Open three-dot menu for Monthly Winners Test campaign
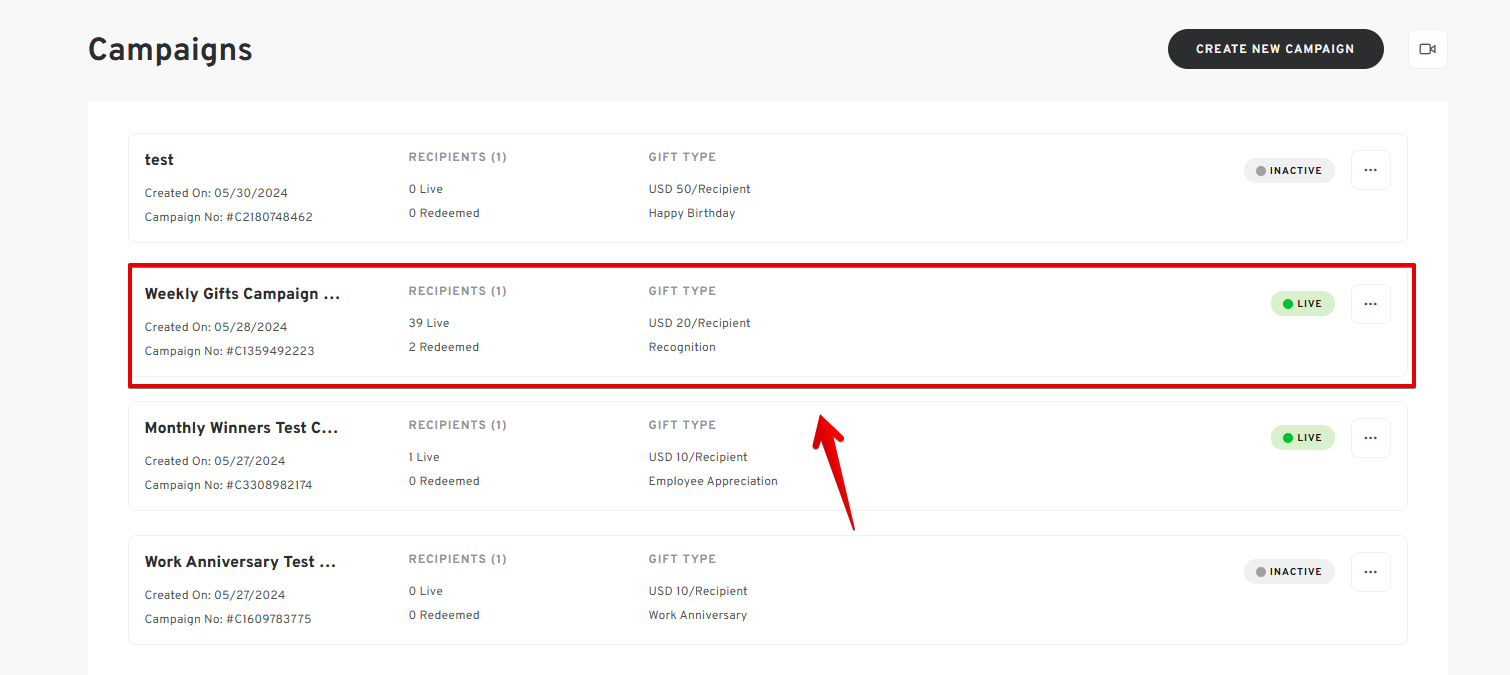The width and height of the screenshot is (1510, 675). point(1370,438)
